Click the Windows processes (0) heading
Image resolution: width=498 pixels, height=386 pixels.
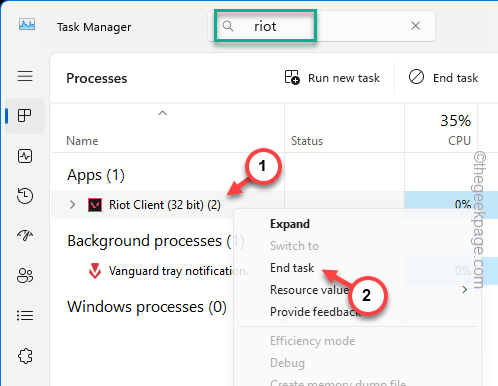click(147, 307)
